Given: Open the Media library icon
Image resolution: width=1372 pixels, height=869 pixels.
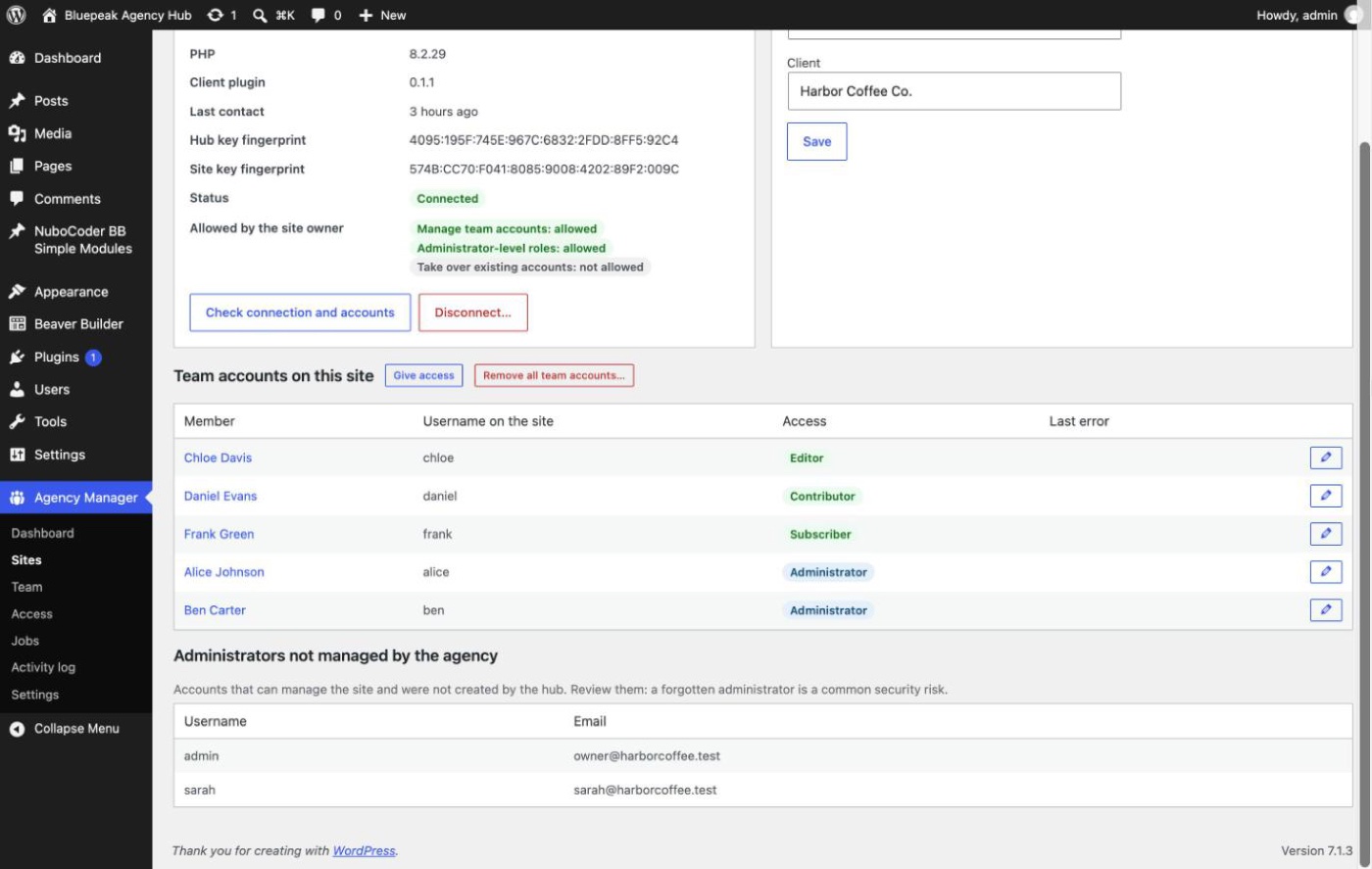Looking at the screenshot, I should point(17,133).
